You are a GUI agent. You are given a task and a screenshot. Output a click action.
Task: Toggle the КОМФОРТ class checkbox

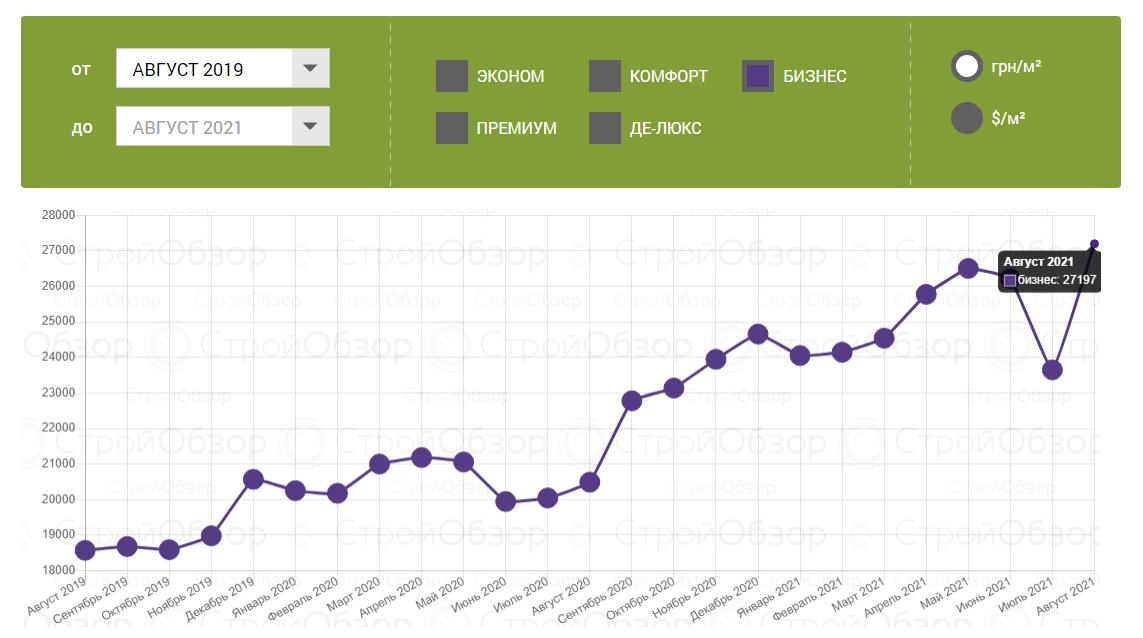[605, 76]
